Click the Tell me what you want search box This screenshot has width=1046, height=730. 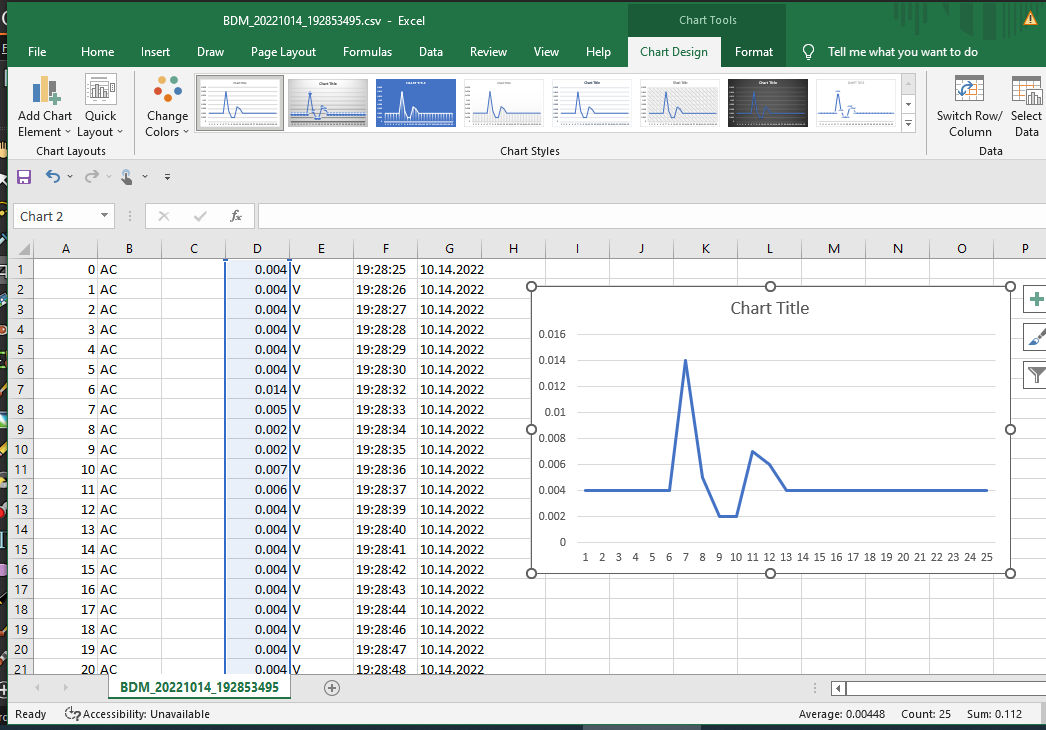(x=903, y=52)
